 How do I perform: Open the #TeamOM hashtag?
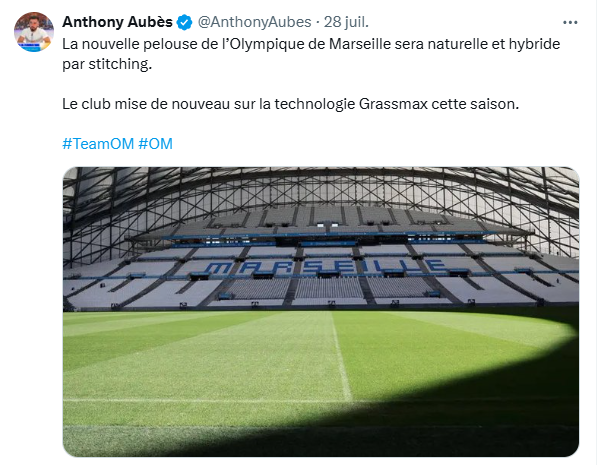(x=97, y=143)
